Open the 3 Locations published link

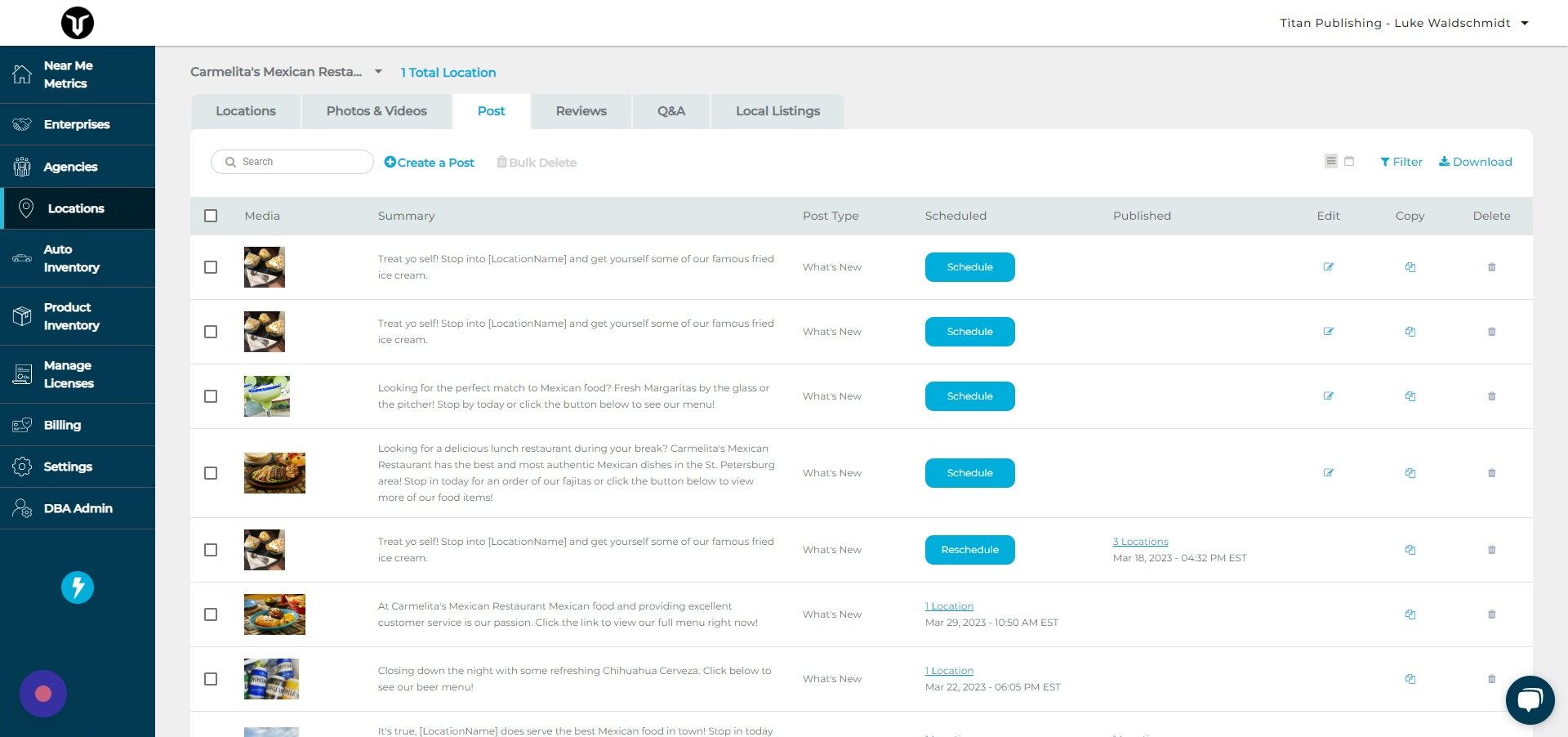[1141, 542]
